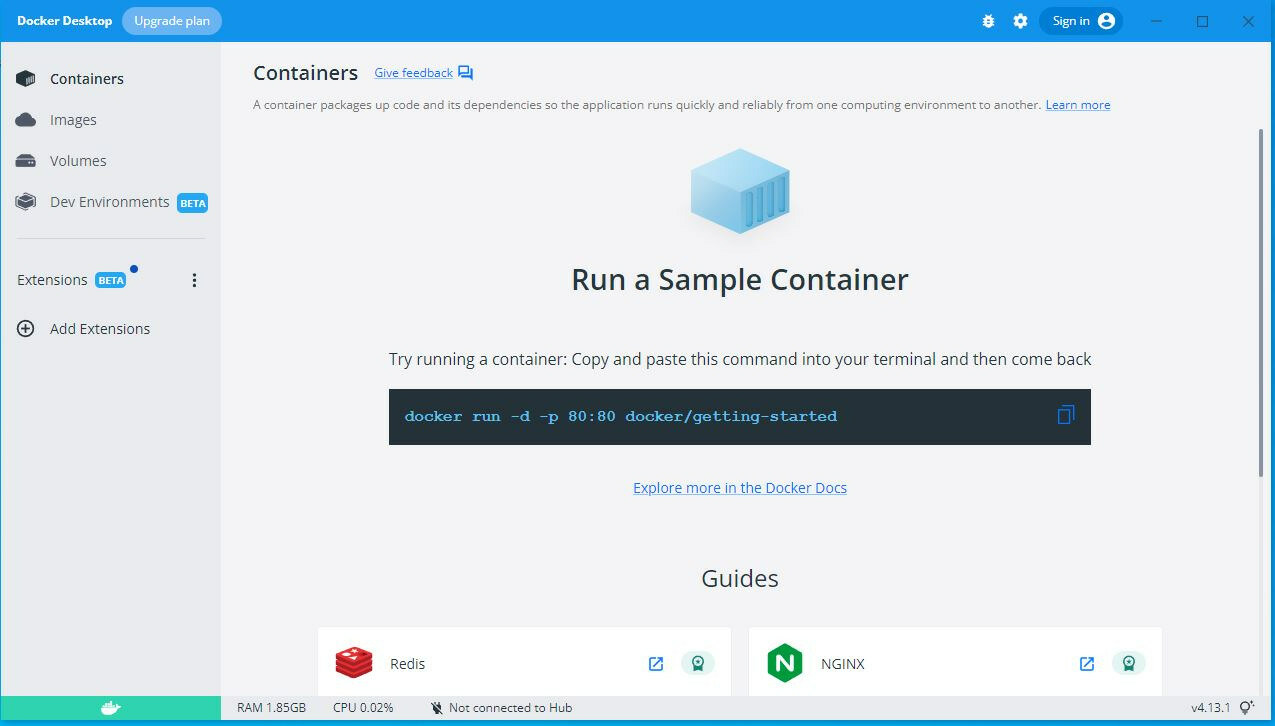Click the Docker whale icon in status bar
The image size is (1275, 726).
tap(110, 708)
